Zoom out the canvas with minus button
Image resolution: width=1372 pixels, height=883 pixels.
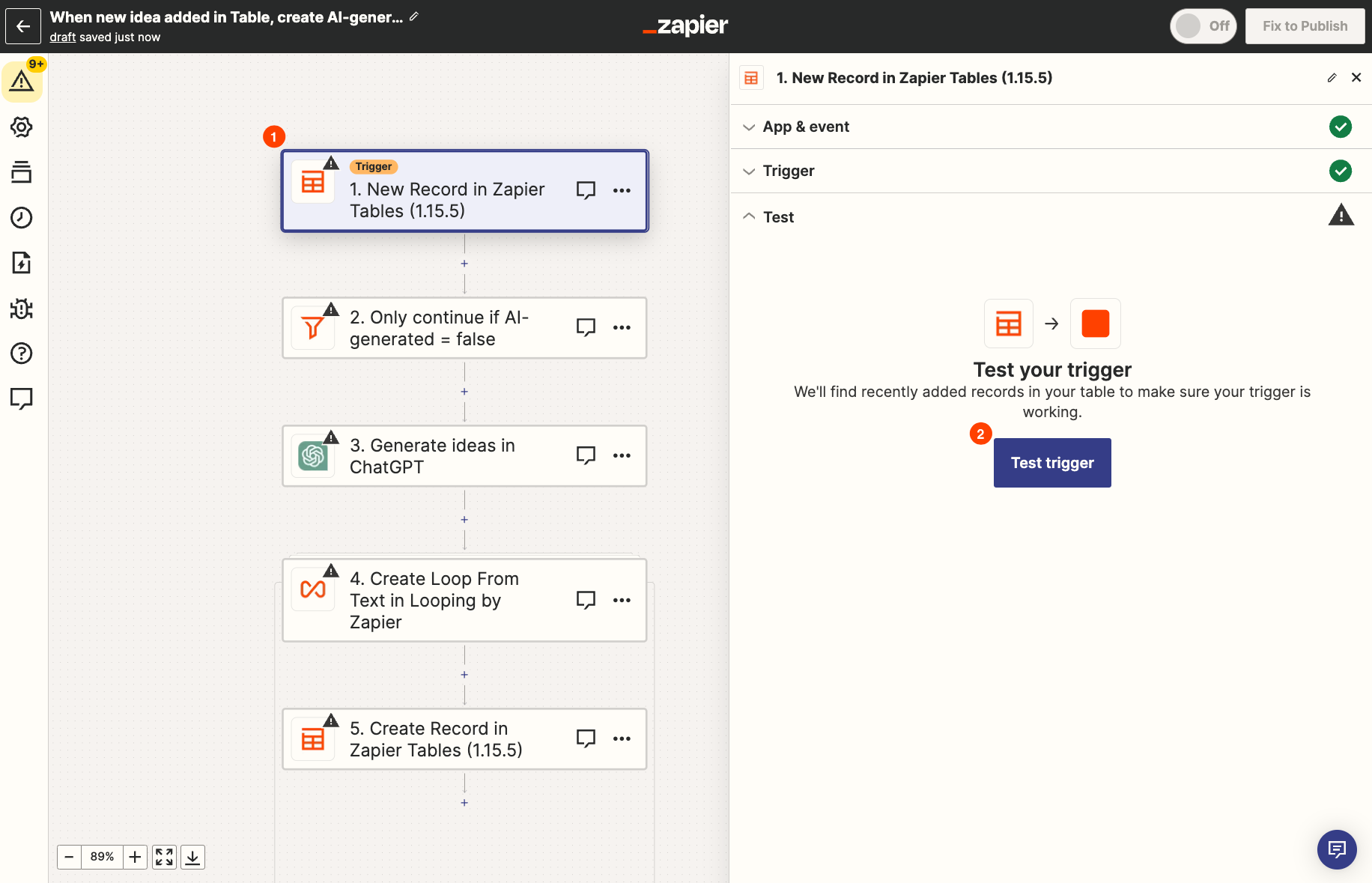69,857
